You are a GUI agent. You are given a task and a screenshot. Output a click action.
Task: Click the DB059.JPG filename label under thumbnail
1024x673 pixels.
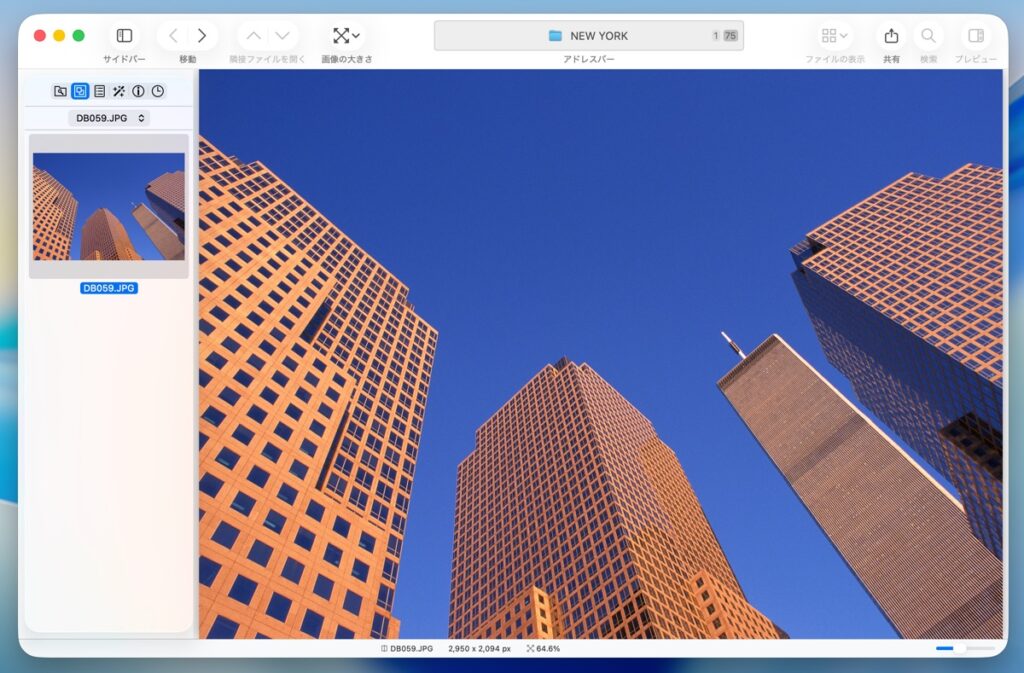109,288
